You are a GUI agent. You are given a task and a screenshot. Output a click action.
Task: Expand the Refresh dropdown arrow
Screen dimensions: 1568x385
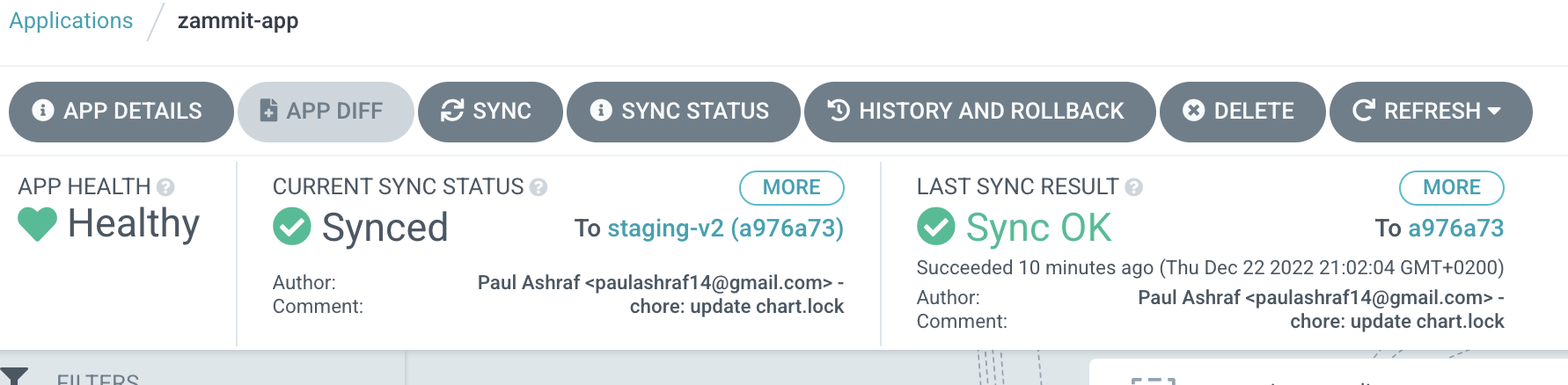point(1494,111)
